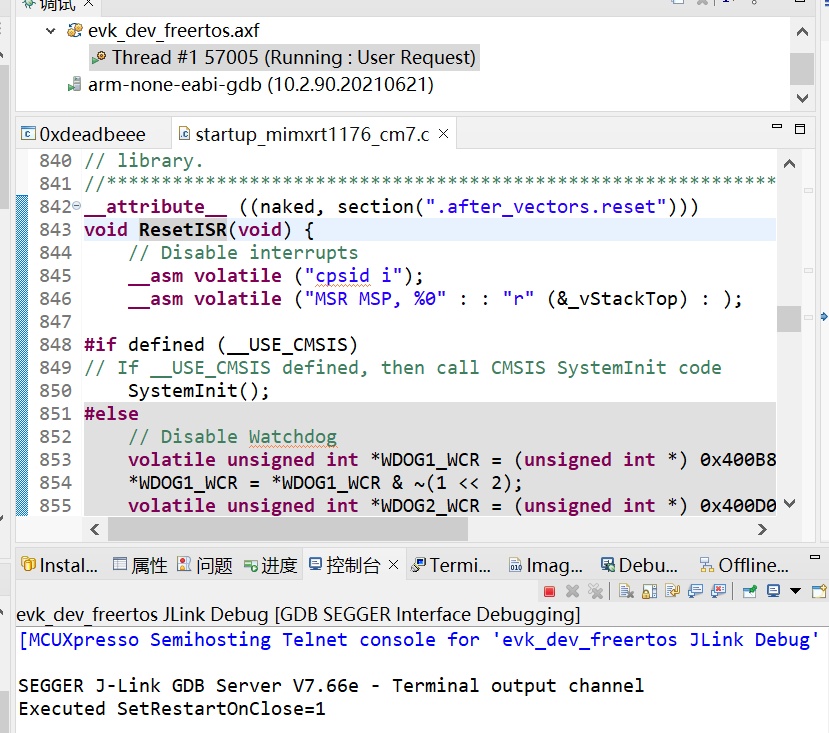Viewport: 829px width, 733px height.
Task: Clear the console output
Action: pyautogui.click(x=628, y=591)
